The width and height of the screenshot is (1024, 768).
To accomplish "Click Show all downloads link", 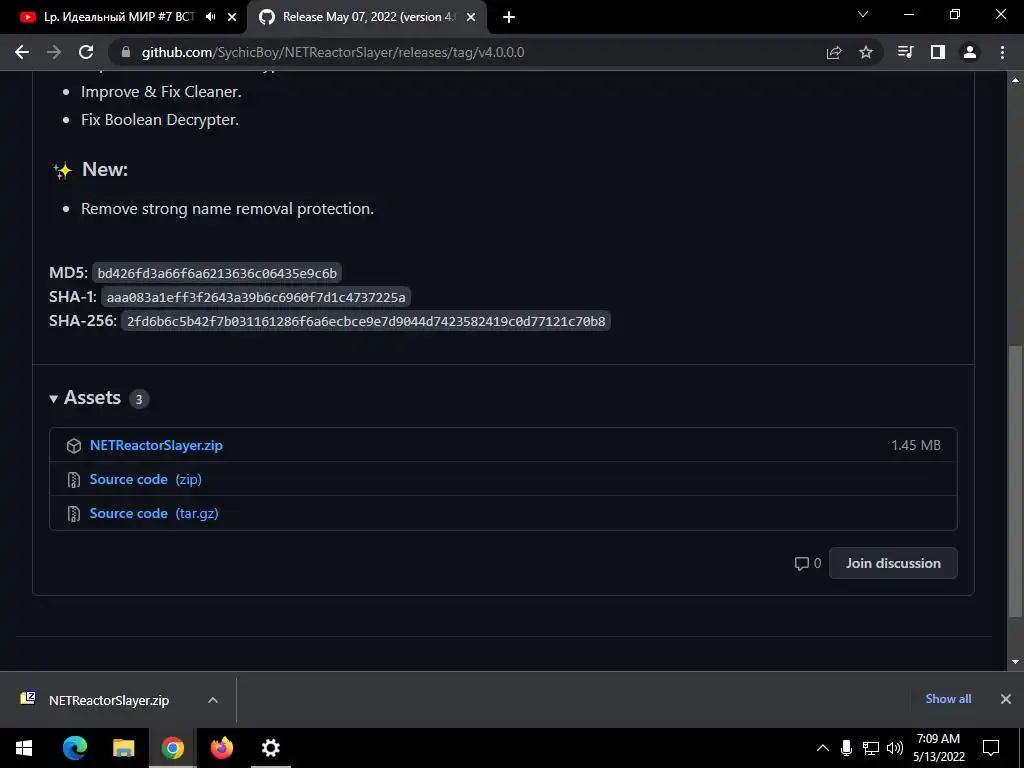I will pyautogui.click(x=948, y=699).
